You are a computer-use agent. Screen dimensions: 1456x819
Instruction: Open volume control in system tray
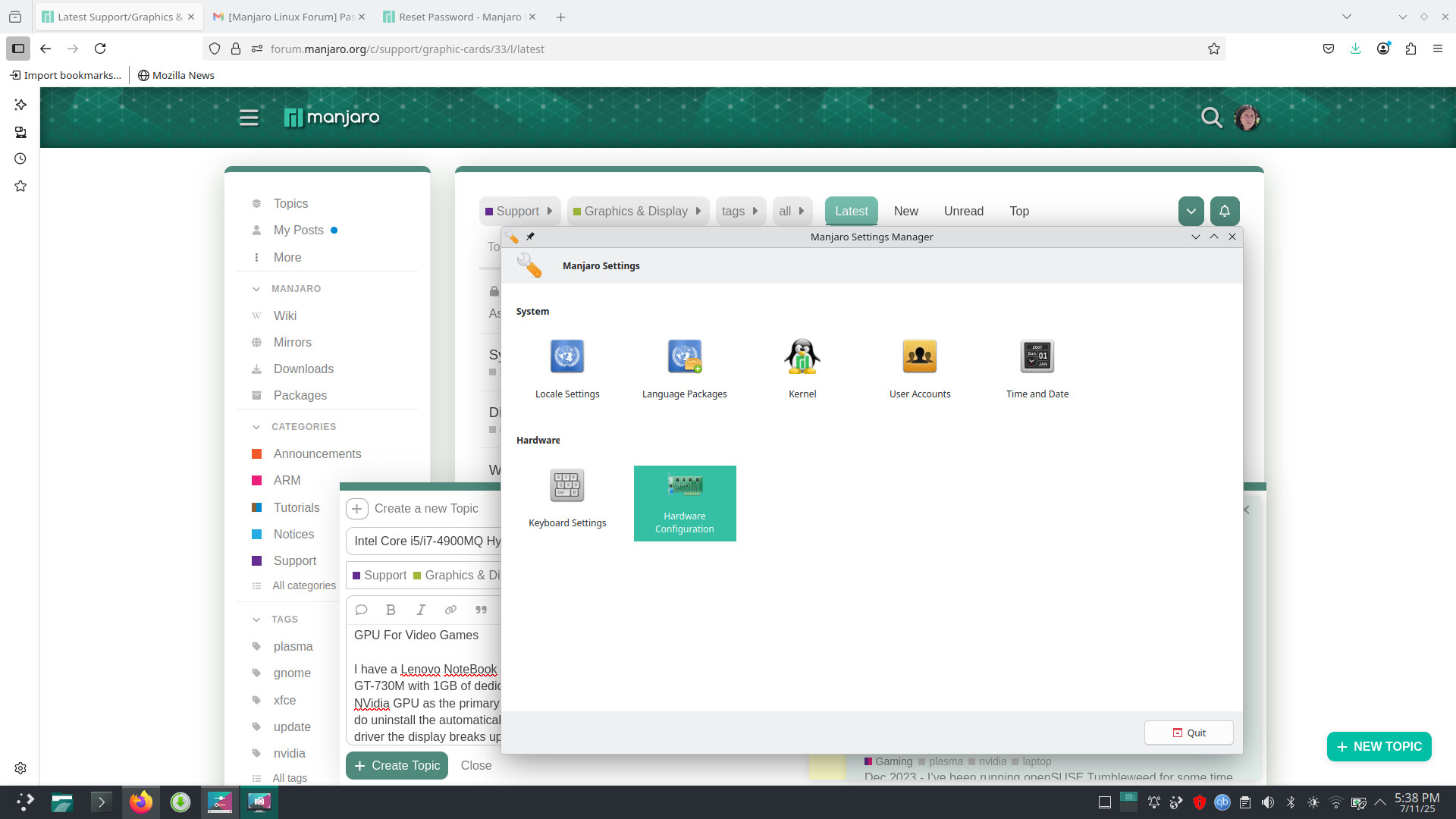(1267, 802)
